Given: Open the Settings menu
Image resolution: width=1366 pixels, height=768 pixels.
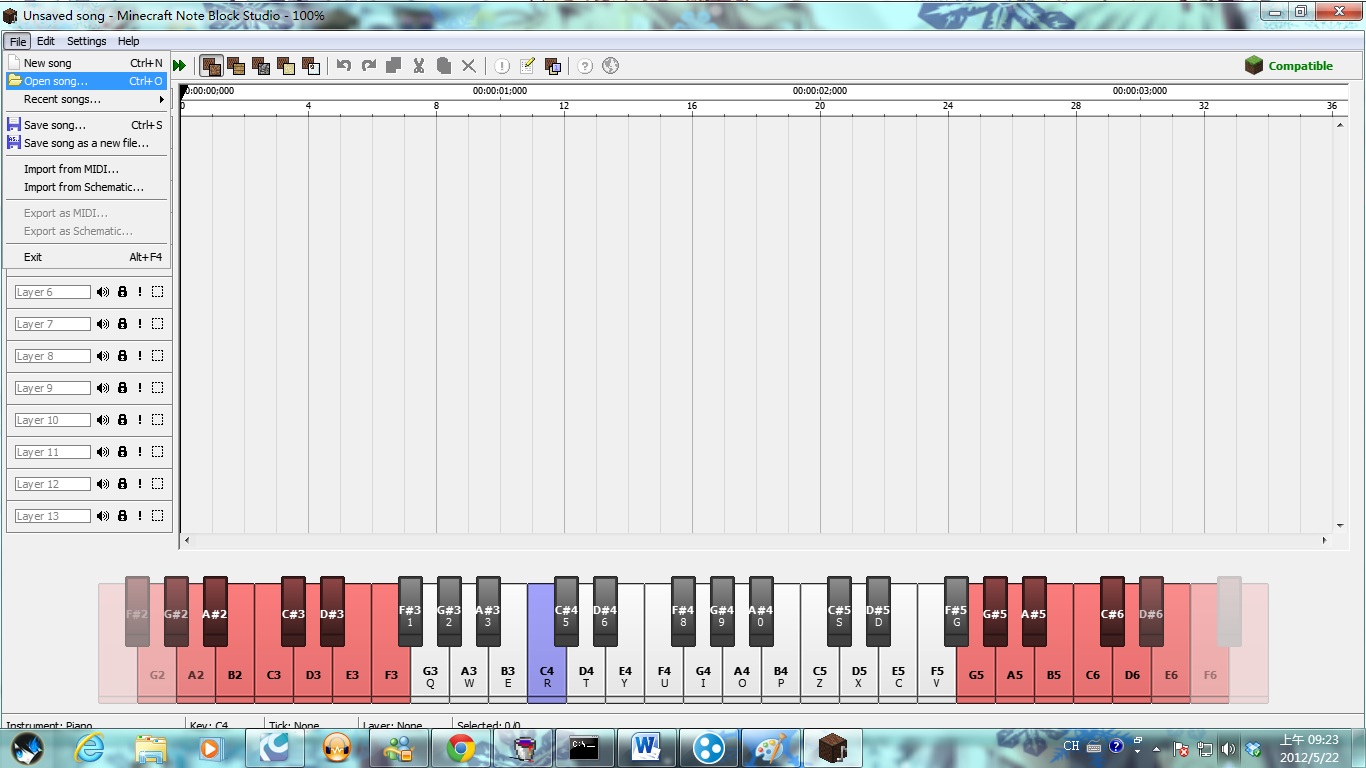Looking at the screenshot, I should pyautogui.click(x=86, y=41).
